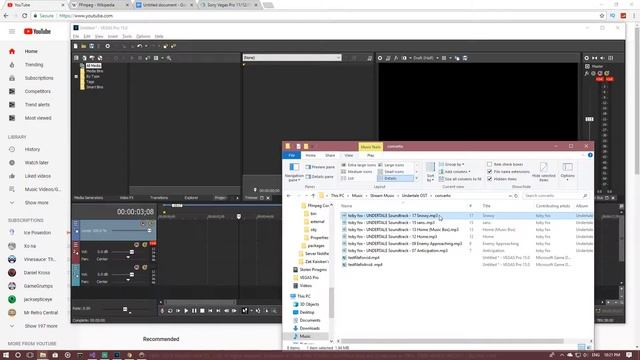Toggle mute on first audio track

[x=136, y=245]
